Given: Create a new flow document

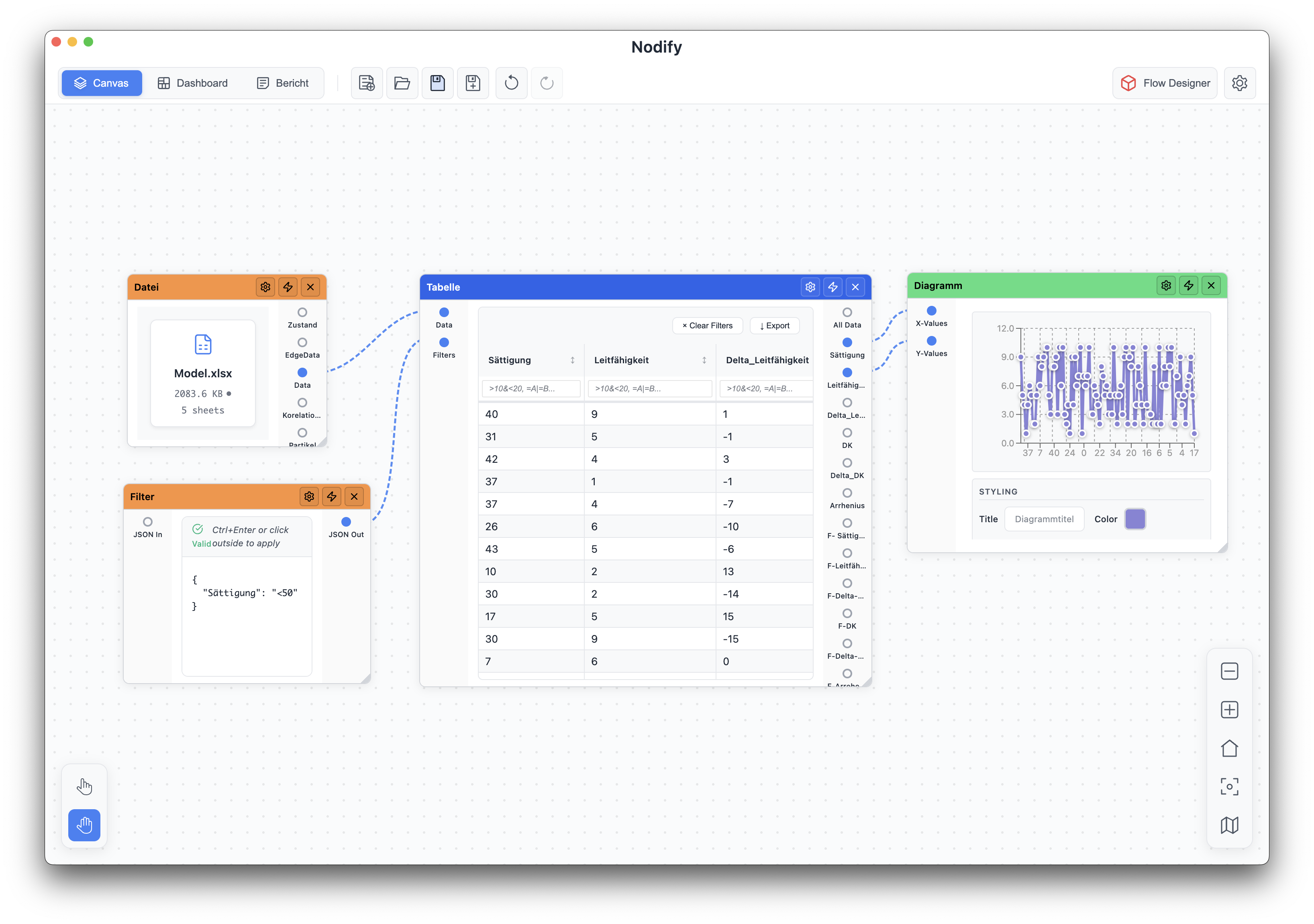Looking at the screenshot, I should (x=366, y=83).
